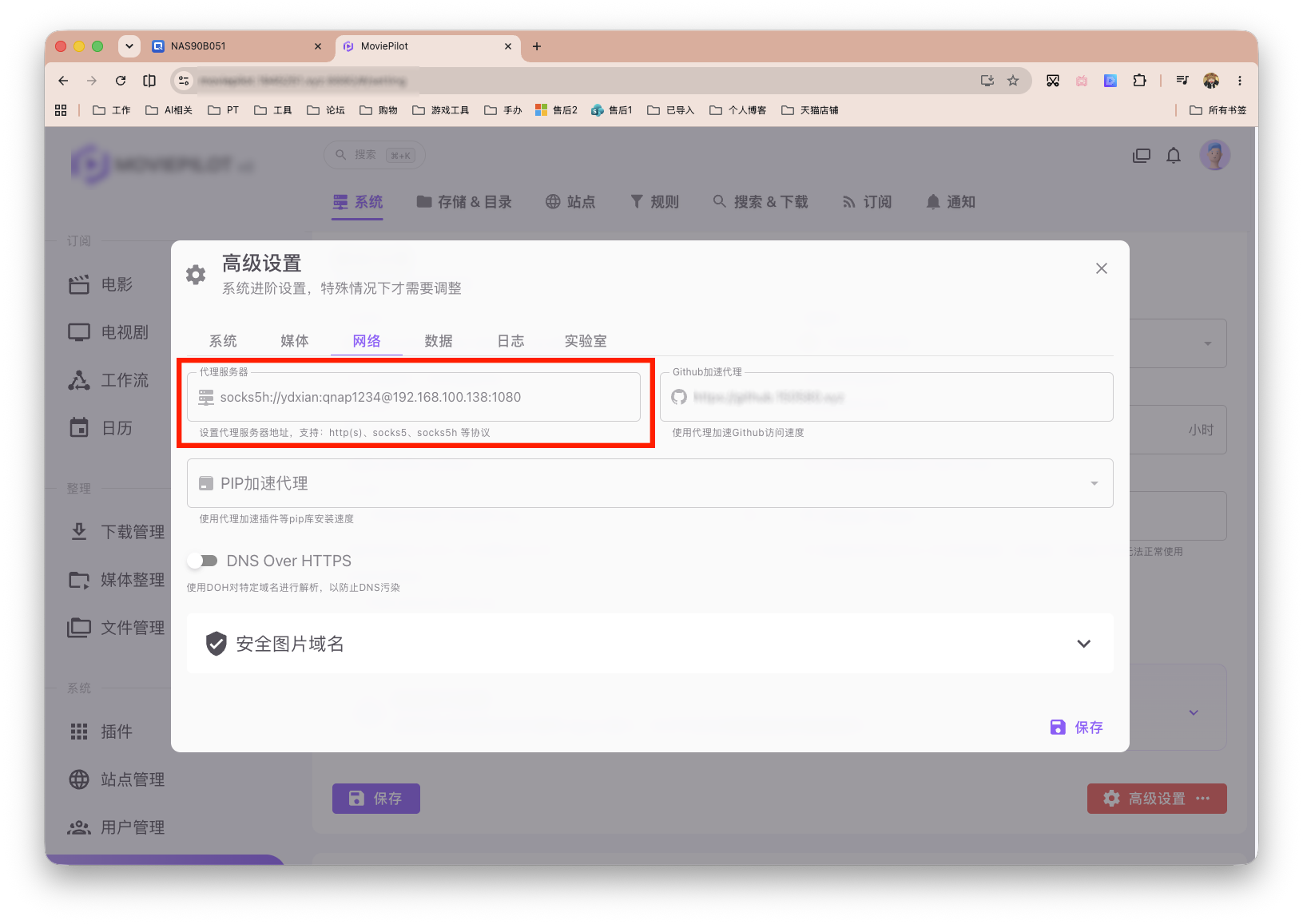The image size is (1303, 924).
Task: Click the server icon in 代理服务器 field
Action: [206, 397]
